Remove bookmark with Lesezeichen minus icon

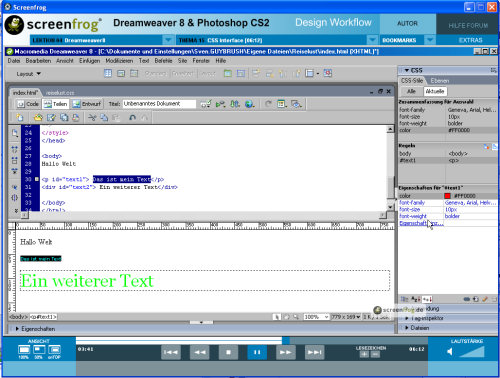pos(375,354)
